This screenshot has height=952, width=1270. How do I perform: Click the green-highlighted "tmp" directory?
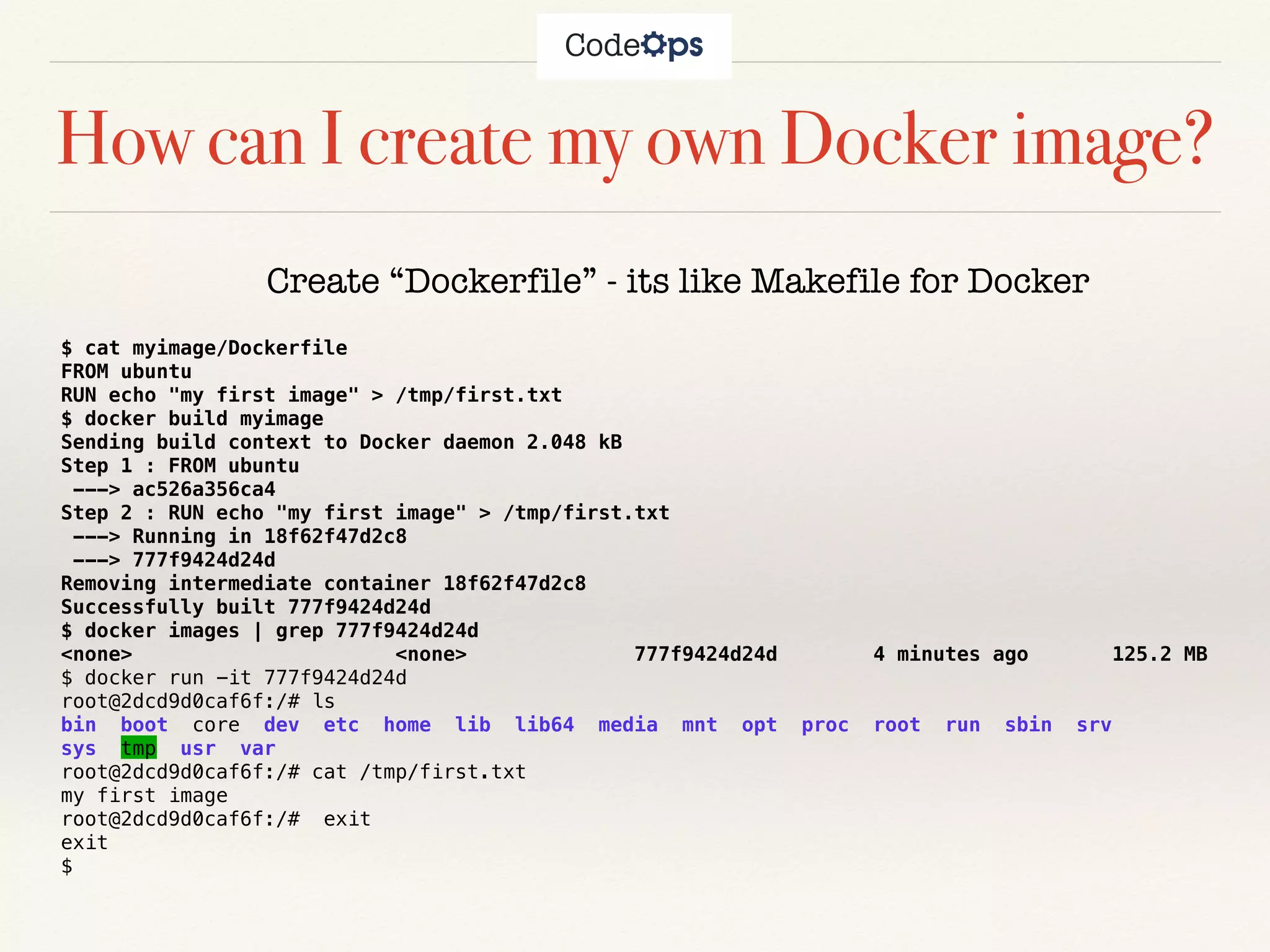coord(138,748)
